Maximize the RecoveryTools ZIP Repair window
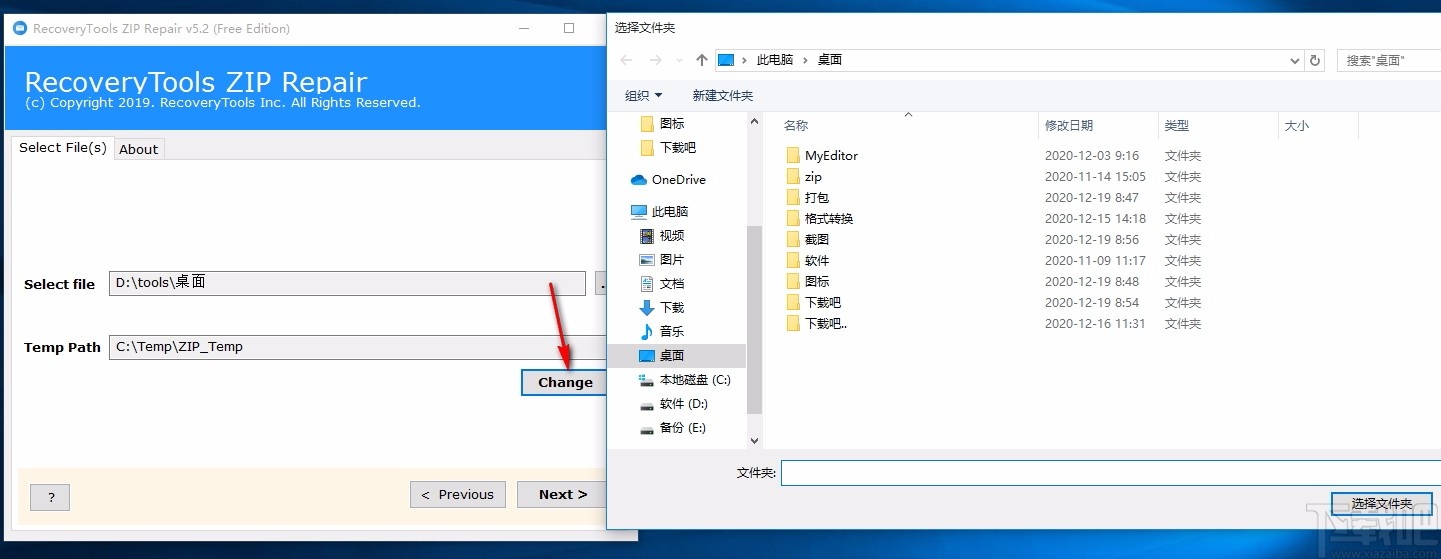The width and height of the screenshot is (1441, 559). [568, 29]
